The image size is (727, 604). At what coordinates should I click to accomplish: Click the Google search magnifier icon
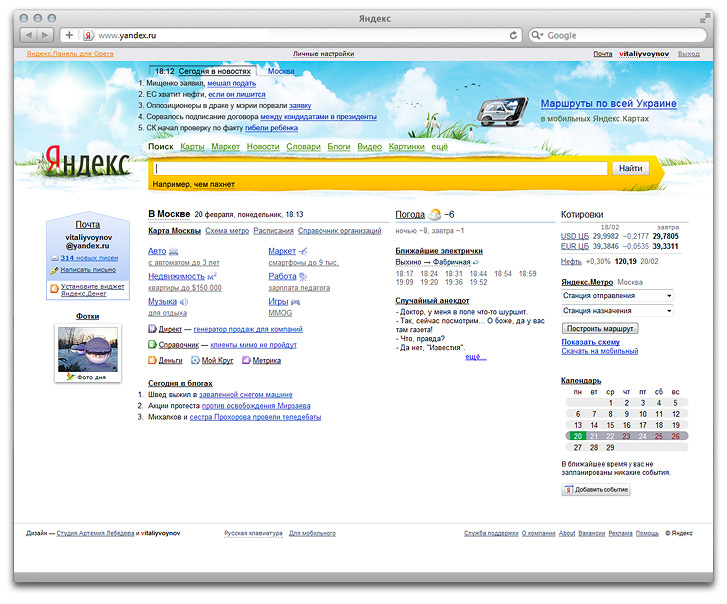pos(536,35)
